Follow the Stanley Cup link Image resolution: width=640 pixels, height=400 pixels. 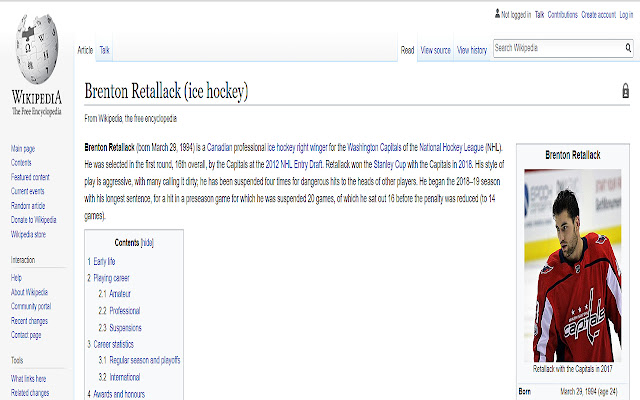390,164
